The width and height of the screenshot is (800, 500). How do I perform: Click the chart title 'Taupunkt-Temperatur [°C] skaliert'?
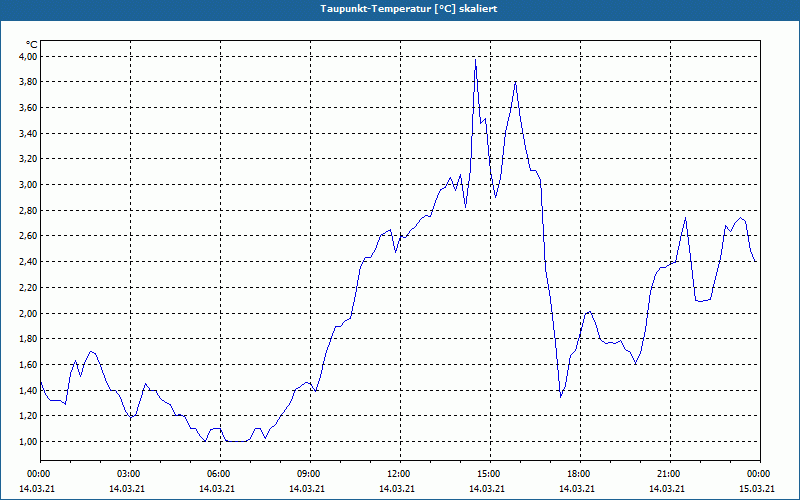[409, 9]
